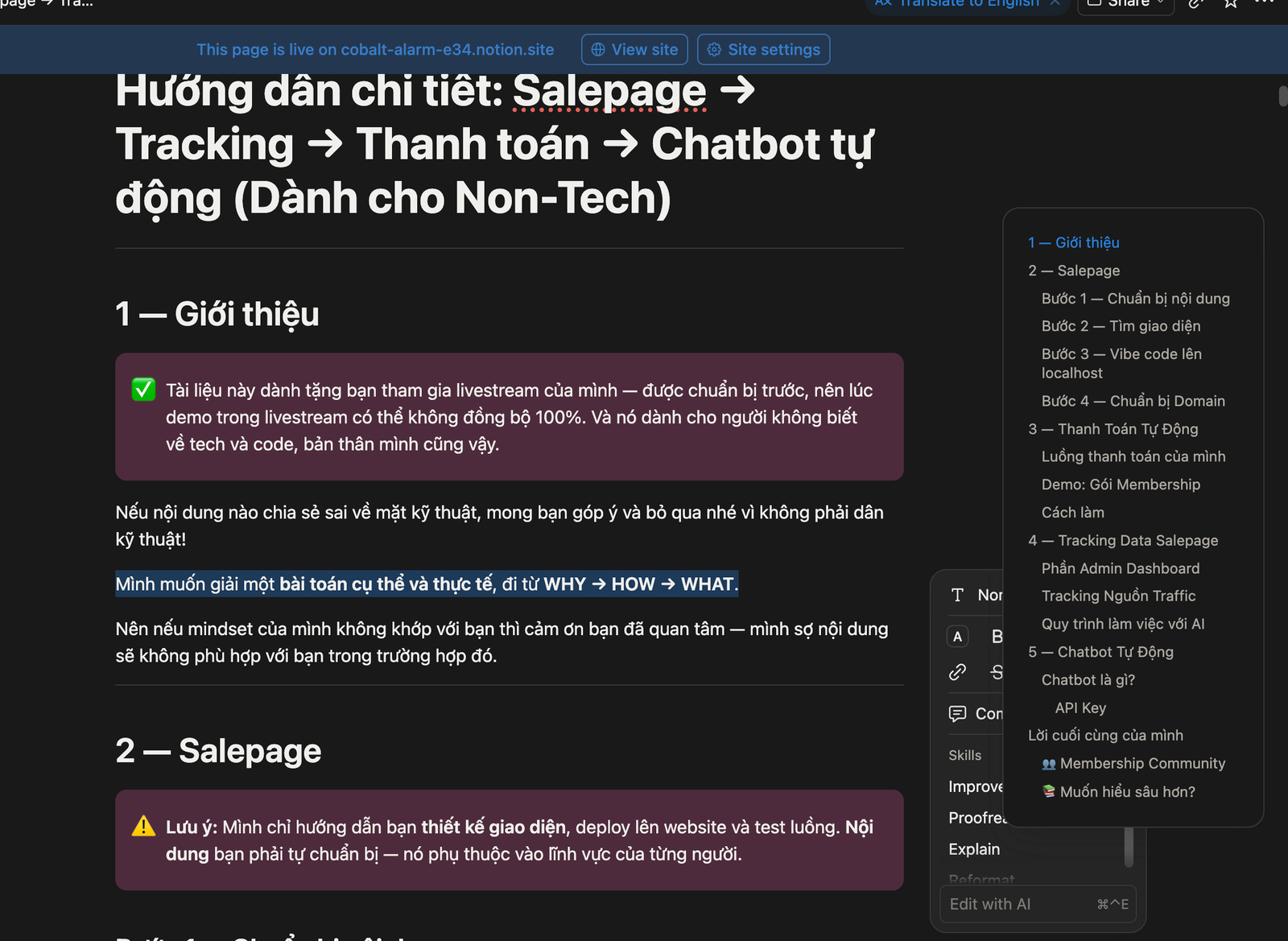Click the Edit with AI input field

tap(1038, 904)
